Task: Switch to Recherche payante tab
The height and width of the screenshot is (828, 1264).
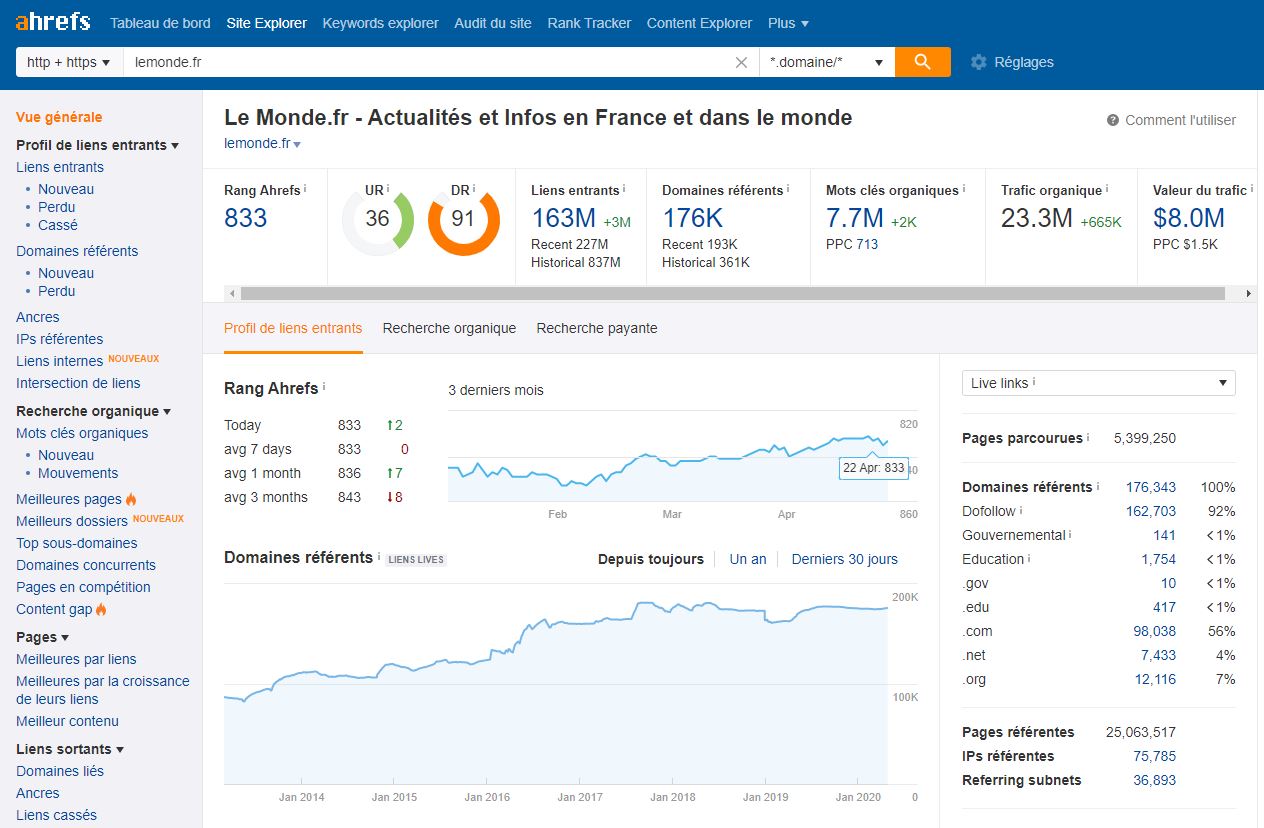Action: point(597,328)
